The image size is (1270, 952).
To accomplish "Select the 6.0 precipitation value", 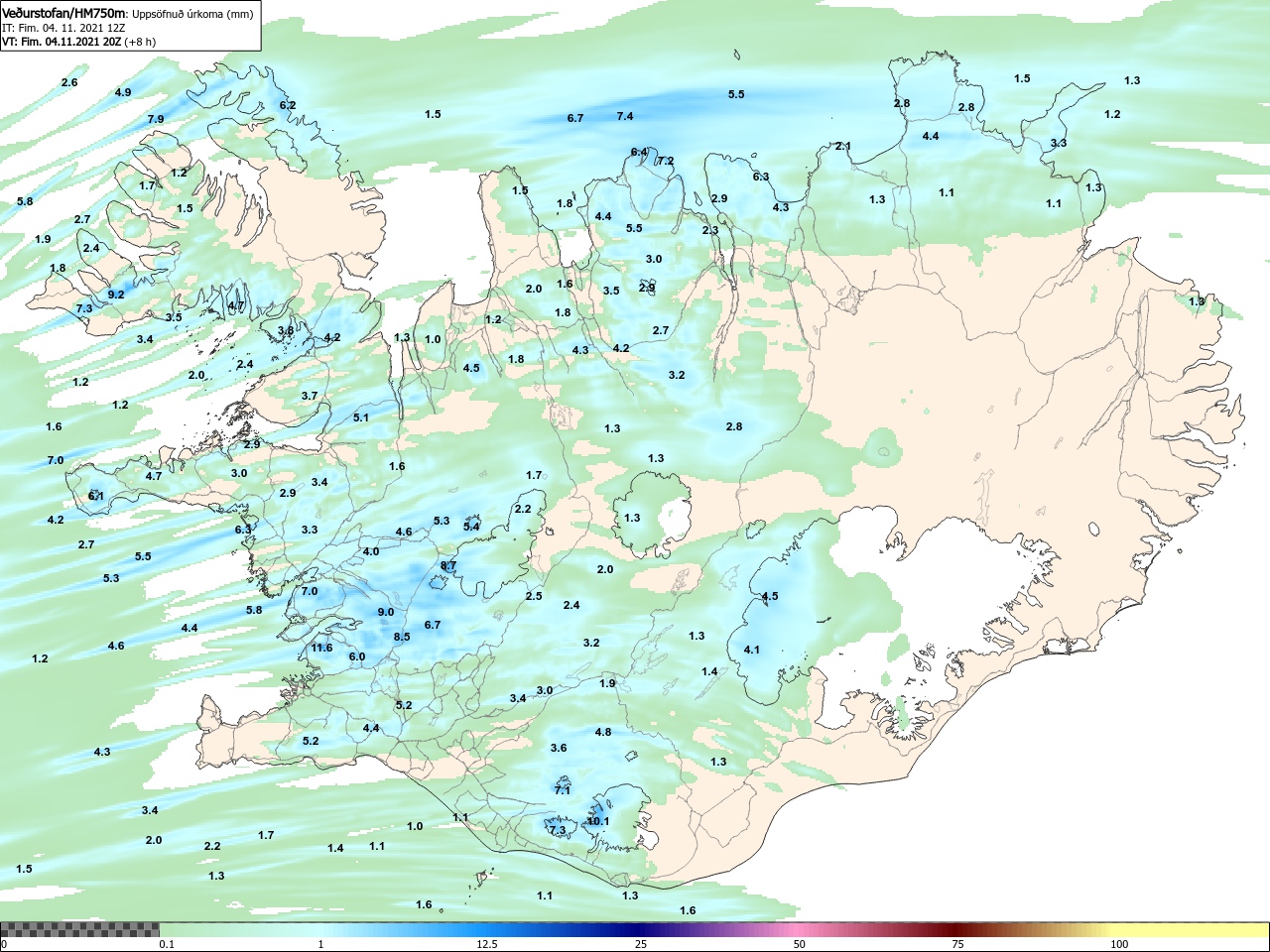I will tap(357, 656).
